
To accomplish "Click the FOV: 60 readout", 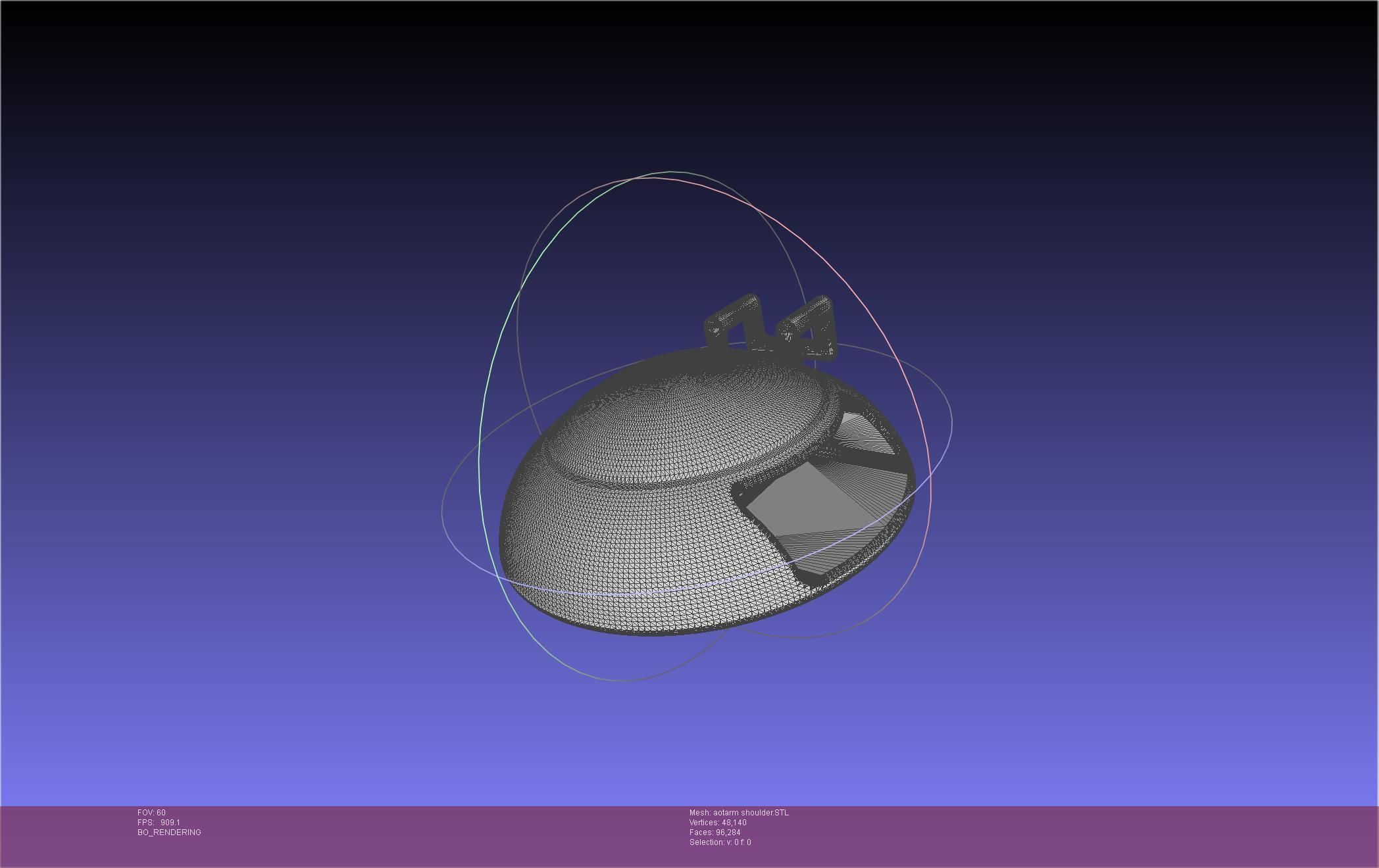I will click(x=151, y=813).
